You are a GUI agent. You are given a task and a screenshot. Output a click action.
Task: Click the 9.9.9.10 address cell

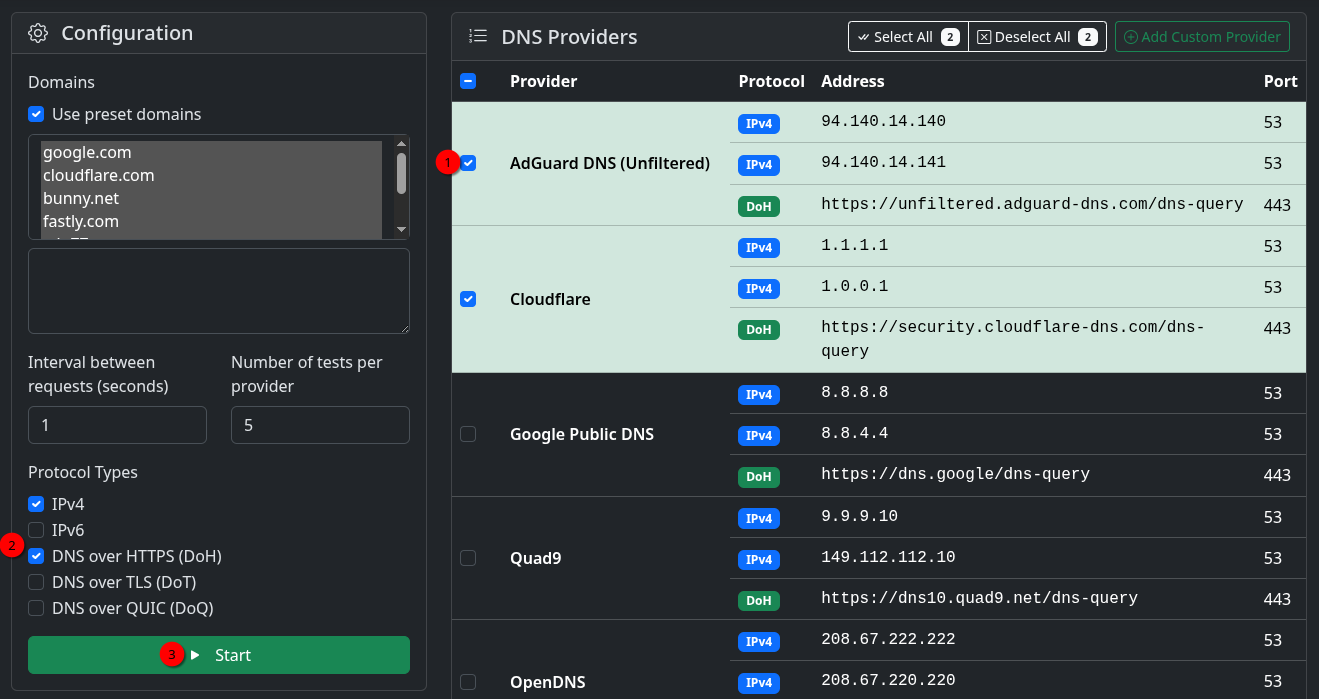[860, 516]
